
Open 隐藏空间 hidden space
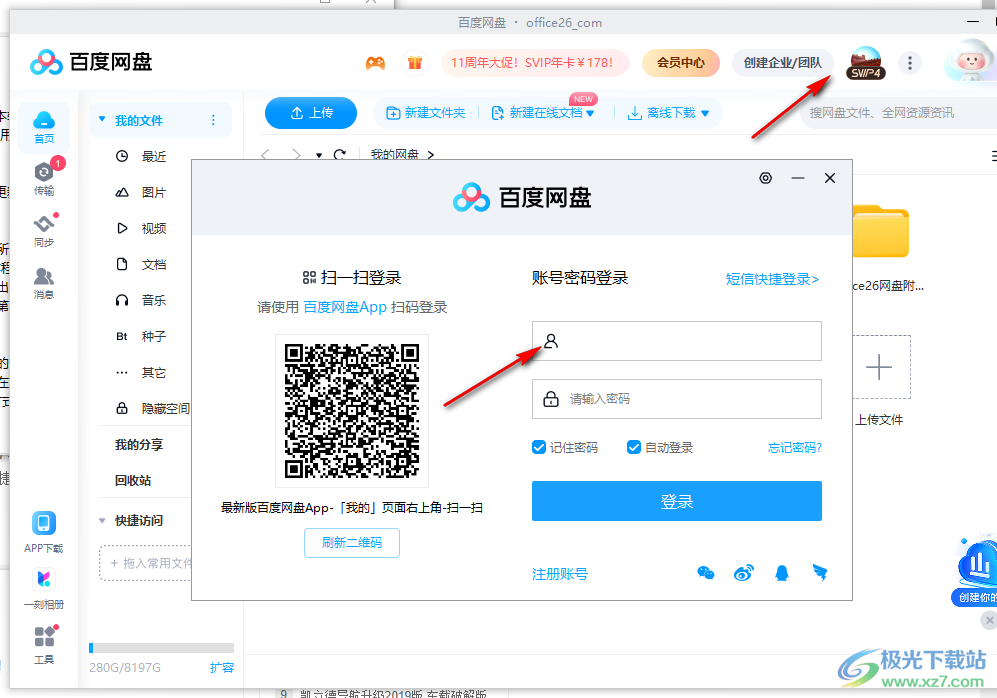coord(153,408)
